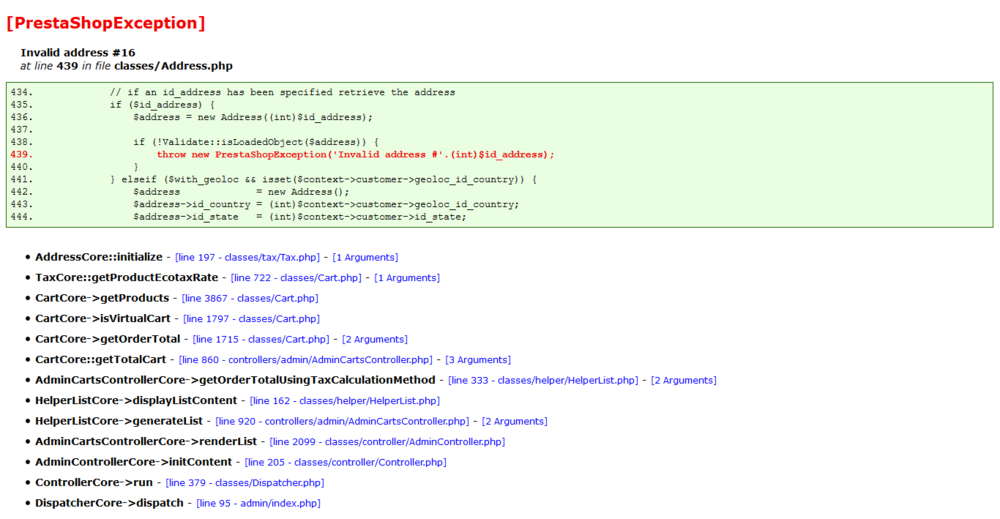Click the AdminControllerCore->initContent stack entry

pyautogui.click(x=133, y=462)
